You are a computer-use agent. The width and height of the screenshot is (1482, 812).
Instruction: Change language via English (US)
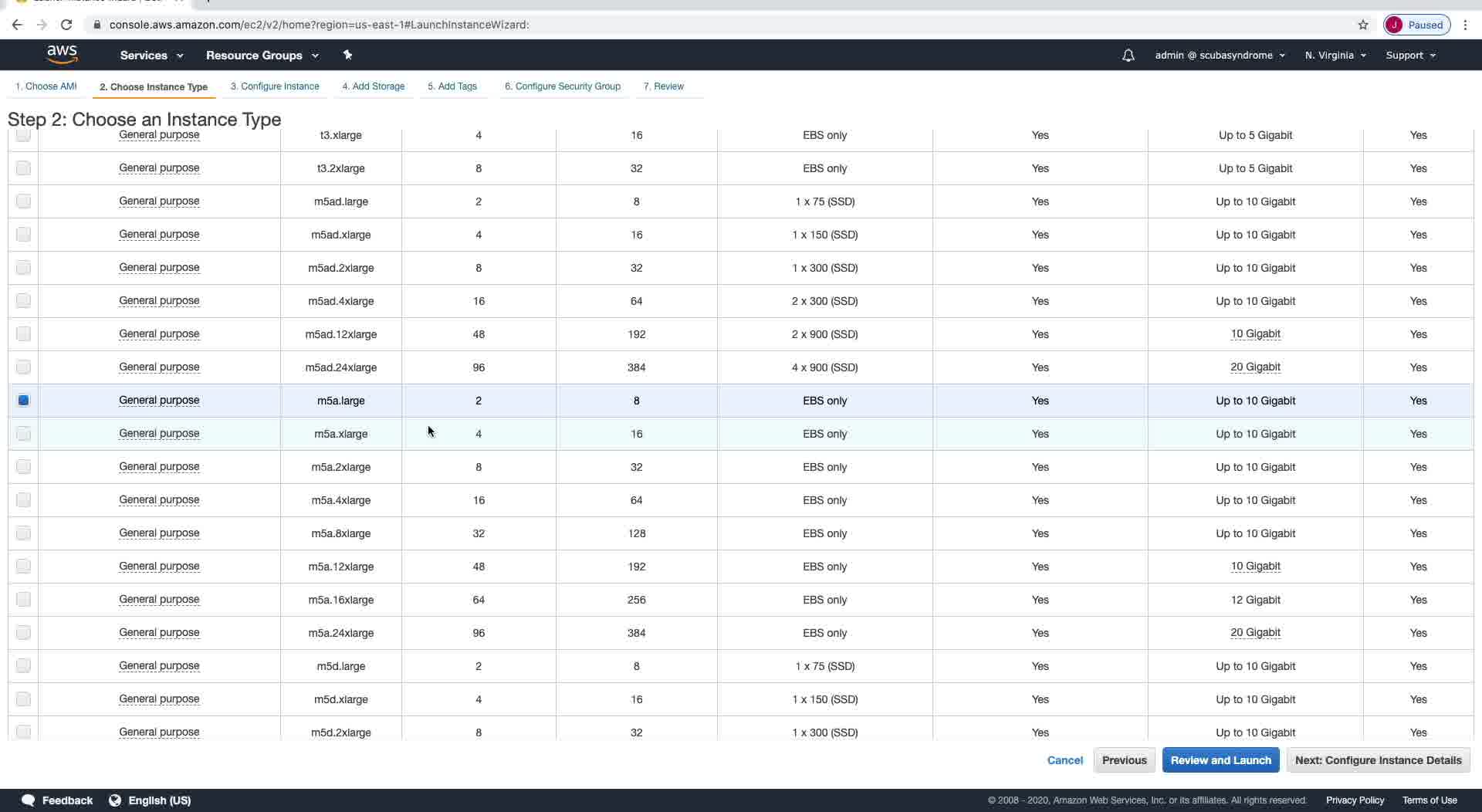click(160, 800)
